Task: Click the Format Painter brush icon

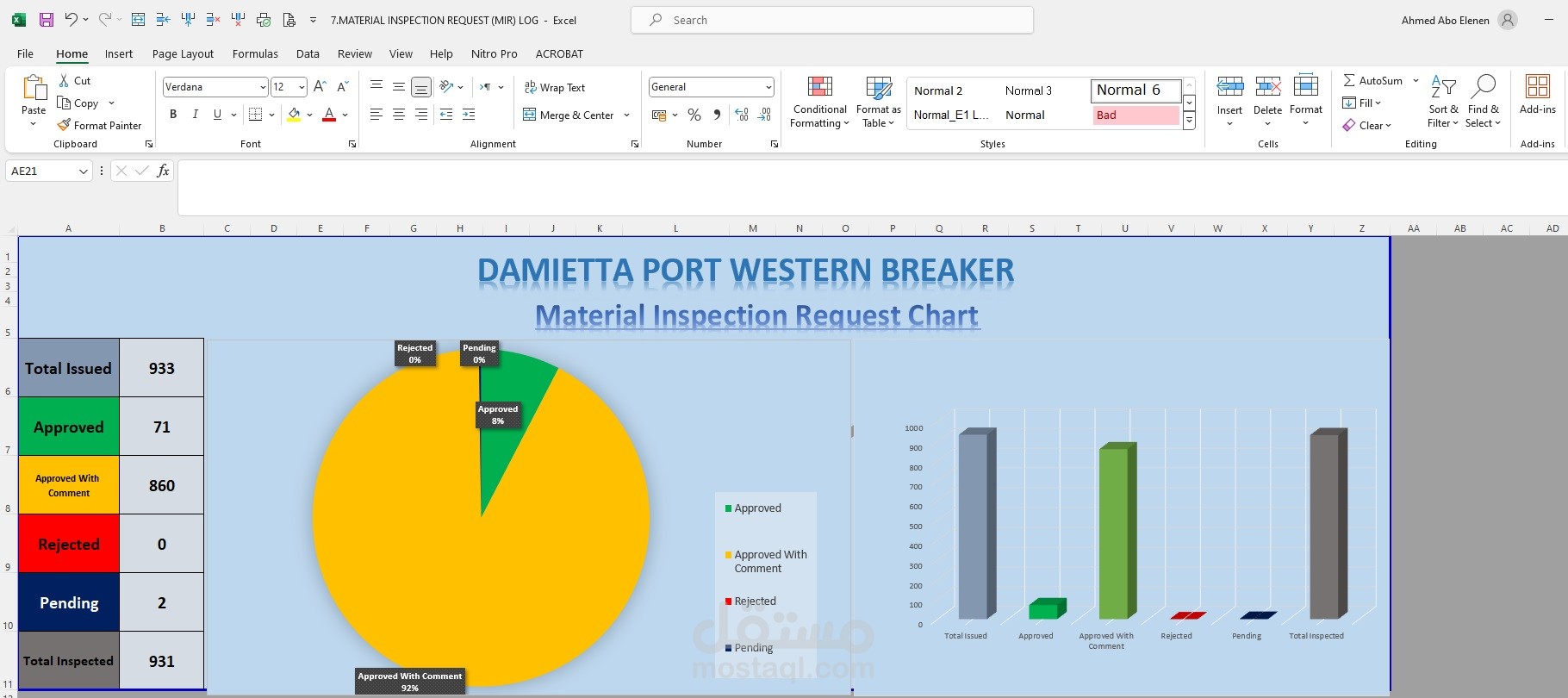Action: (64, 125)
